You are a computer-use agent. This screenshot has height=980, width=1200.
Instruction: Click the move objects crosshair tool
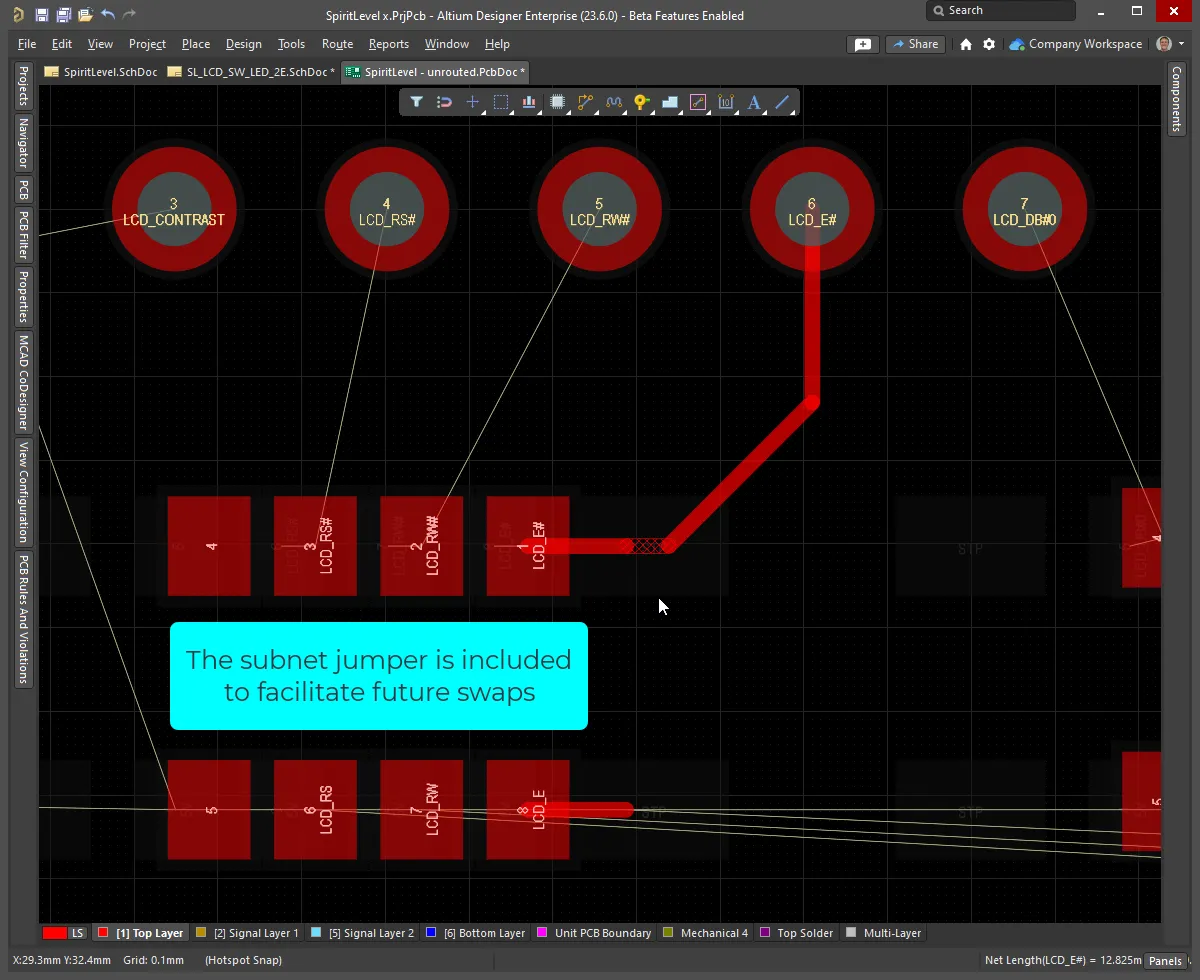pos(473,102)
